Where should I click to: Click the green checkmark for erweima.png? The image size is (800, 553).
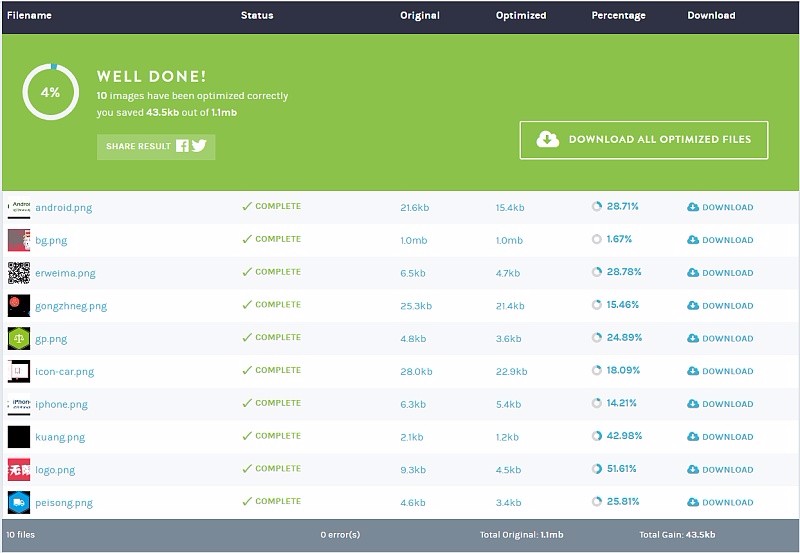pyautogui.click(x=246, y=272)
